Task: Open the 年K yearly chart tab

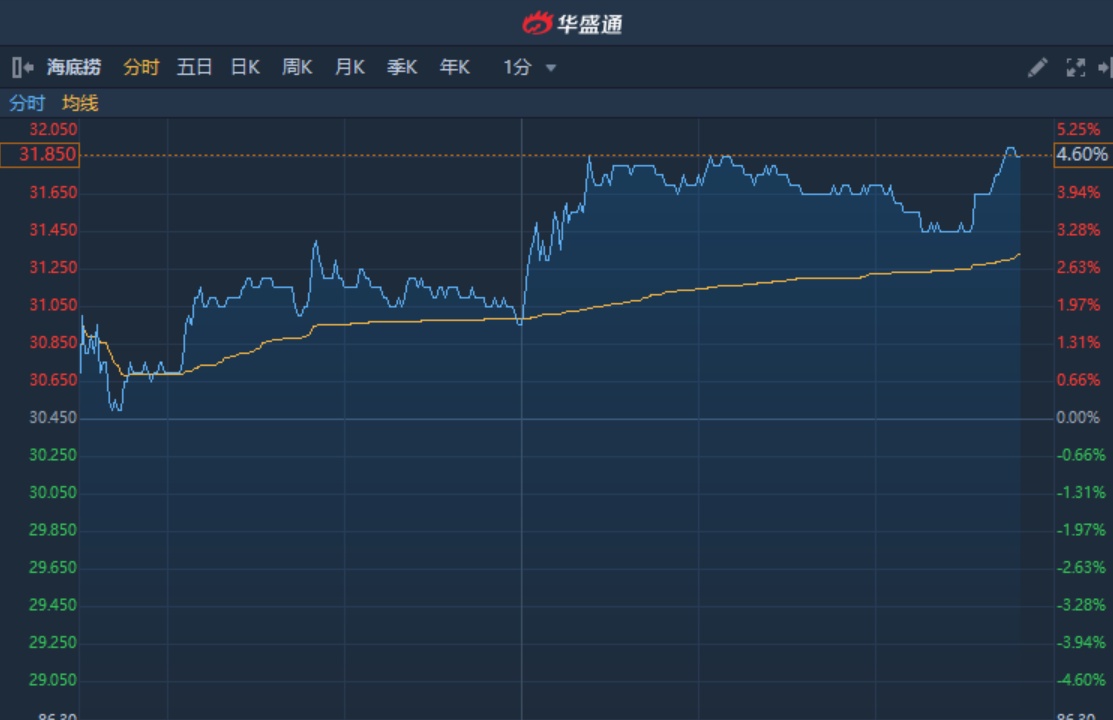Action: (454, 67)
